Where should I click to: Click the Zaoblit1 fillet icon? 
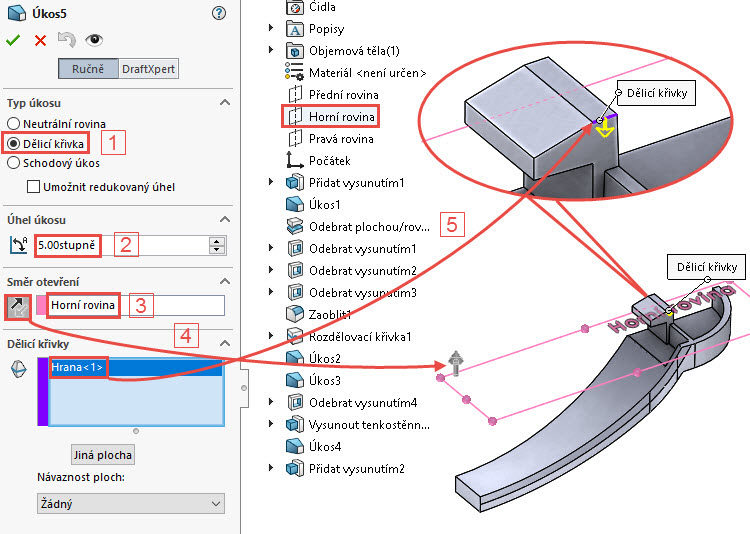pyautogui.click(x=295, y=314)
